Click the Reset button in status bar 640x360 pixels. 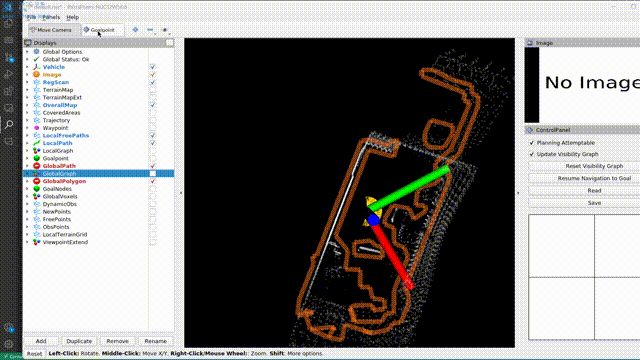click(x=34, y=353)
